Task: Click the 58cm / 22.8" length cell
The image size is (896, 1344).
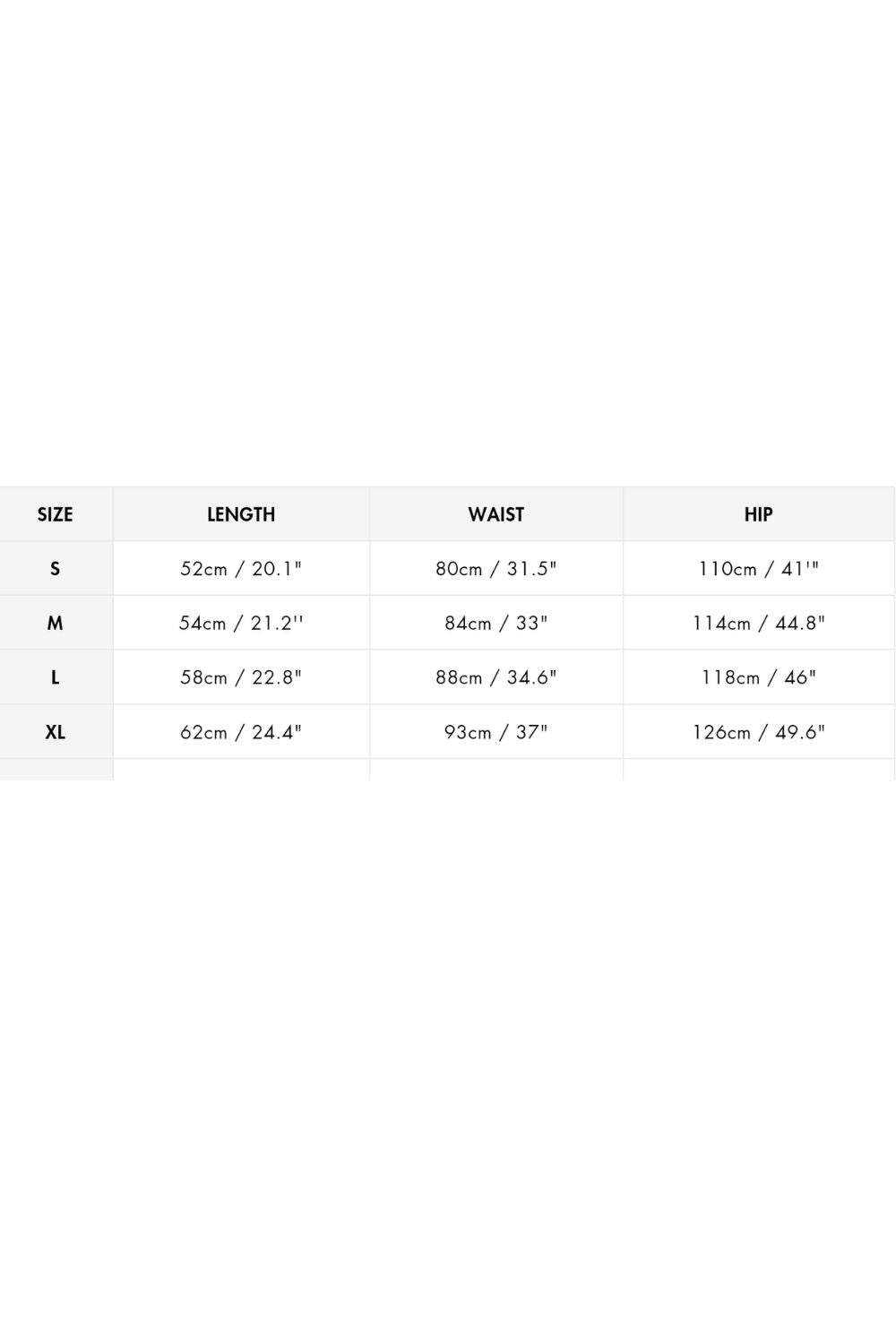Action: point(241,677)
